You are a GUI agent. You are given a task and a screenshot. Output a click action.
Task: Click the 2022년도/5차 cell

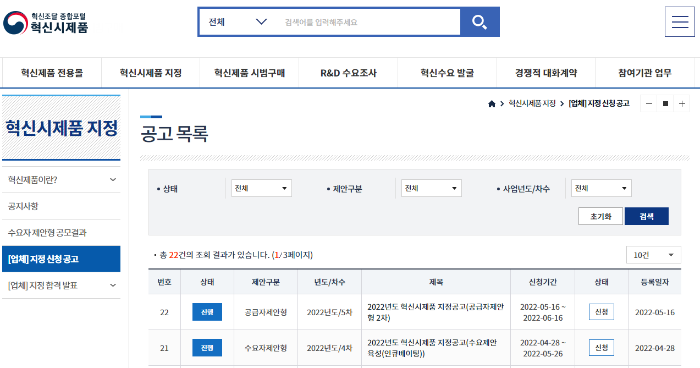[329, 312]
